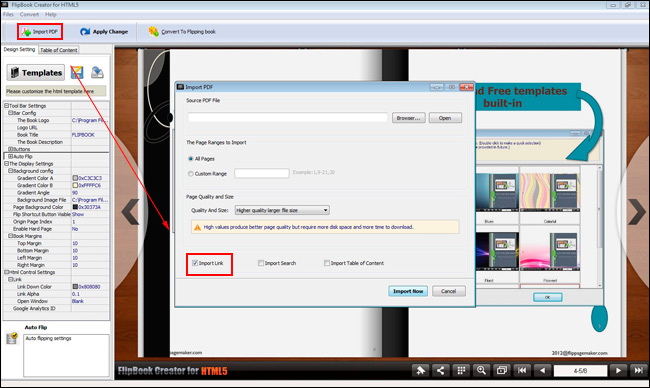Select the Open Window value Blank
Screen dimensions: 650x388
point(78,301)
